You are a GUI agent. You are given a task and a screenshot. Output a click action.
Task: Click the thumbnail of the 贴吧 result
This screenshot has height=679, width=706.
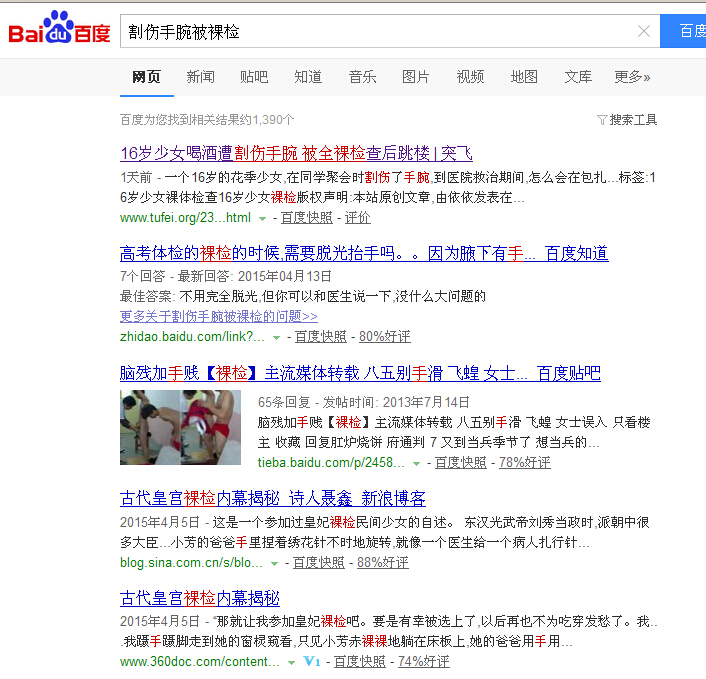(x=180, y=427)
